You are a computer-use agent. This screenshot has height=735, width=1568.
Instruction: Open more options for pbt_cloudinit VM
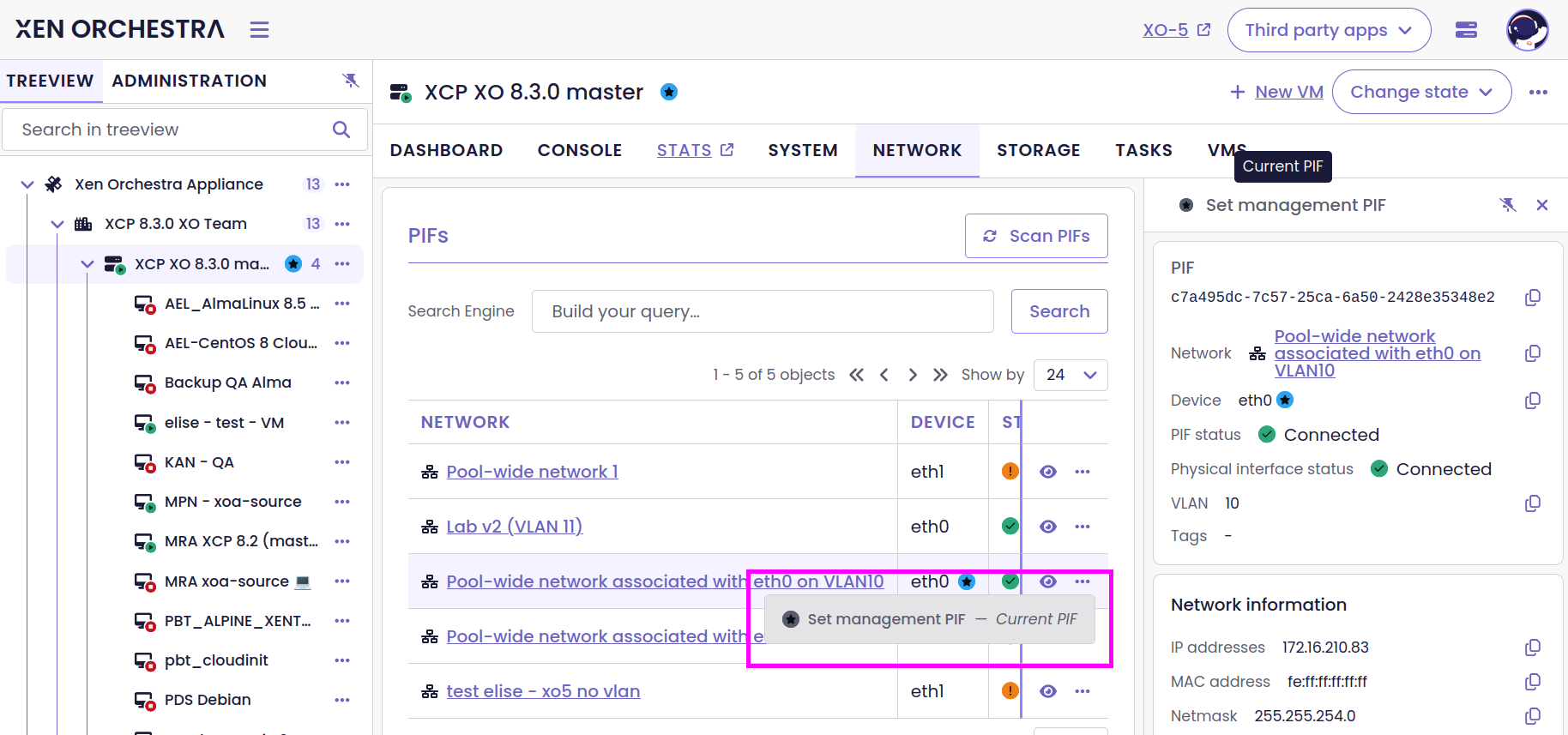[x=342, y=660]
